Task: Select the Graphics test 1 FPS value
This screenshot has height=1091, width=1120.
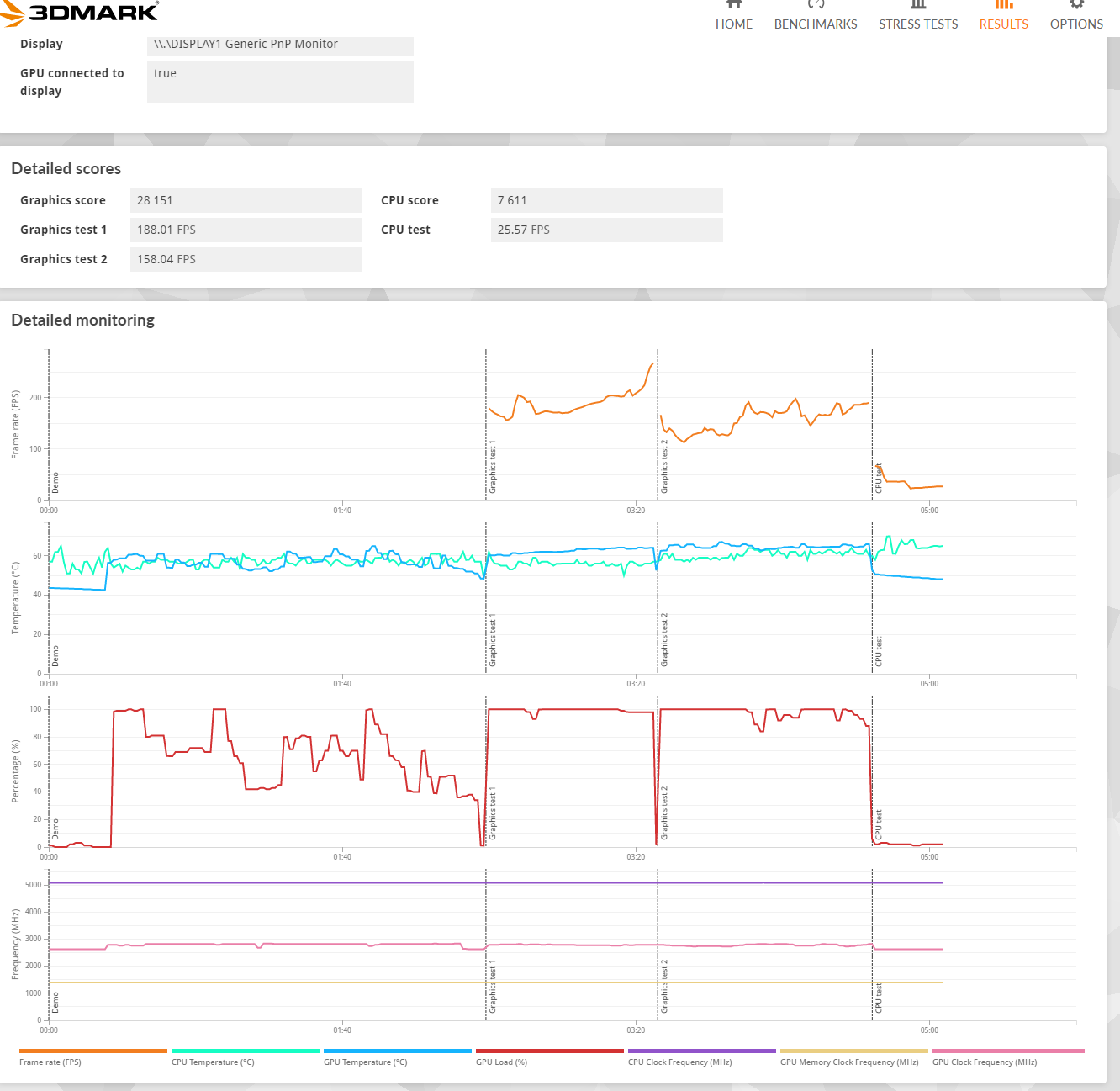Action: [x=246, y=230]
